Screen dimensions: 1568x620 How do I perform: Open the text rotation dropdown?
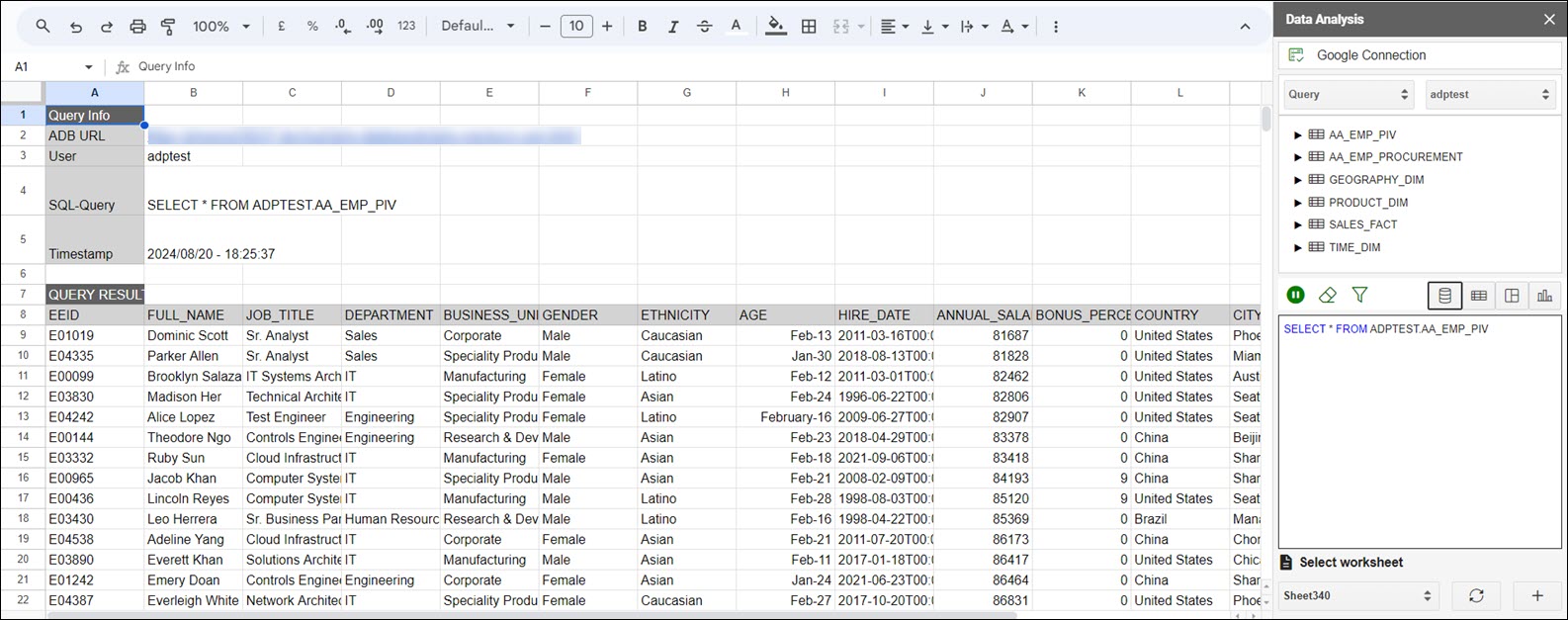(1014, 27)
